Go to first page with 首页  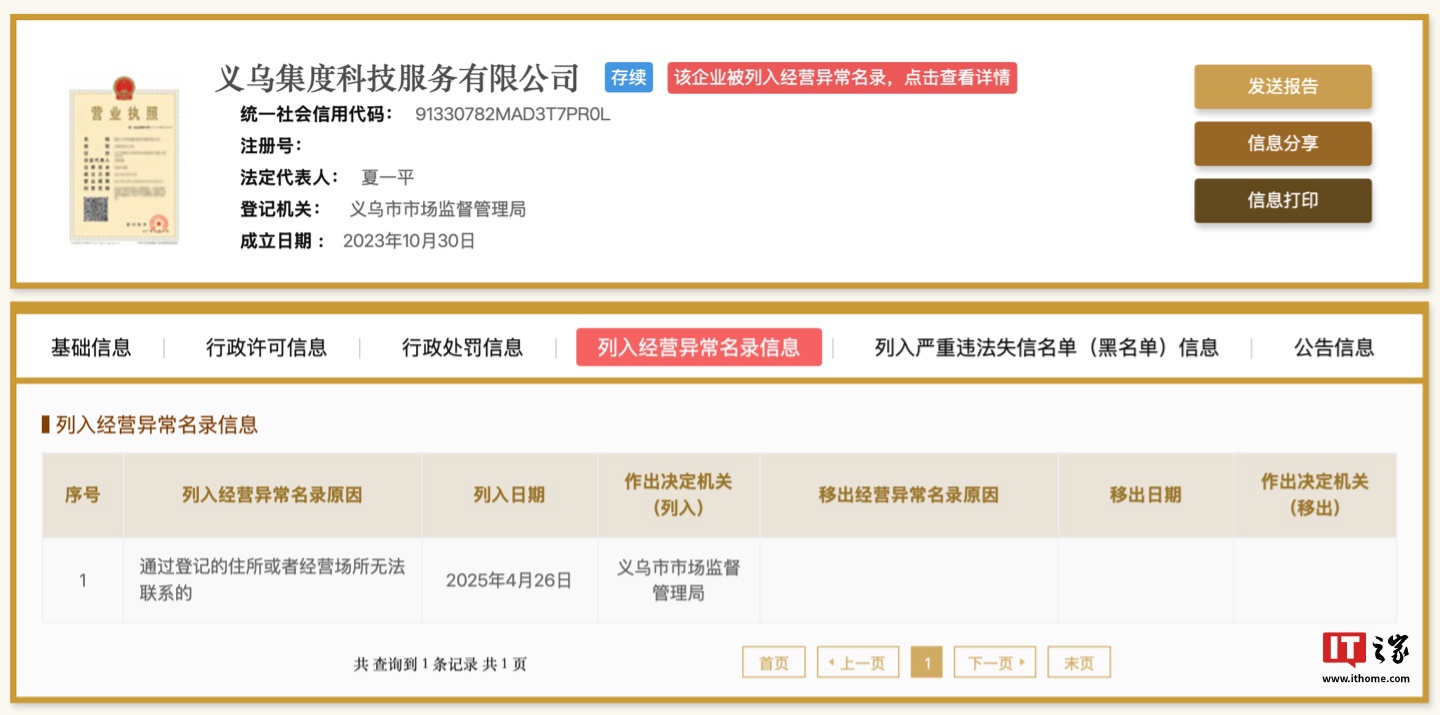click(x=773, y=663)
